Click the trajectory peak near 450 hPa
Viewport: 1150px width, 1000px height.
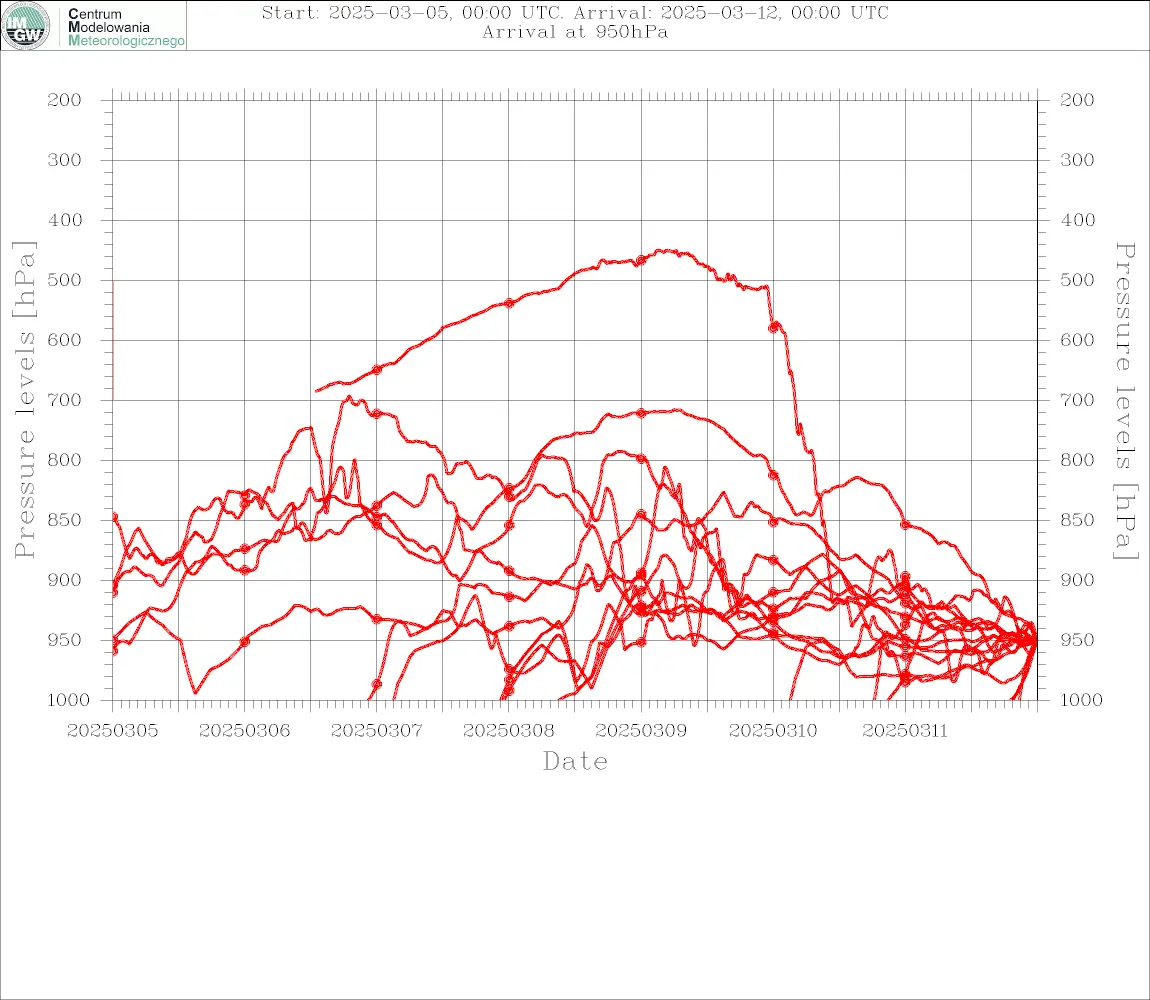(x=664, y=251)
